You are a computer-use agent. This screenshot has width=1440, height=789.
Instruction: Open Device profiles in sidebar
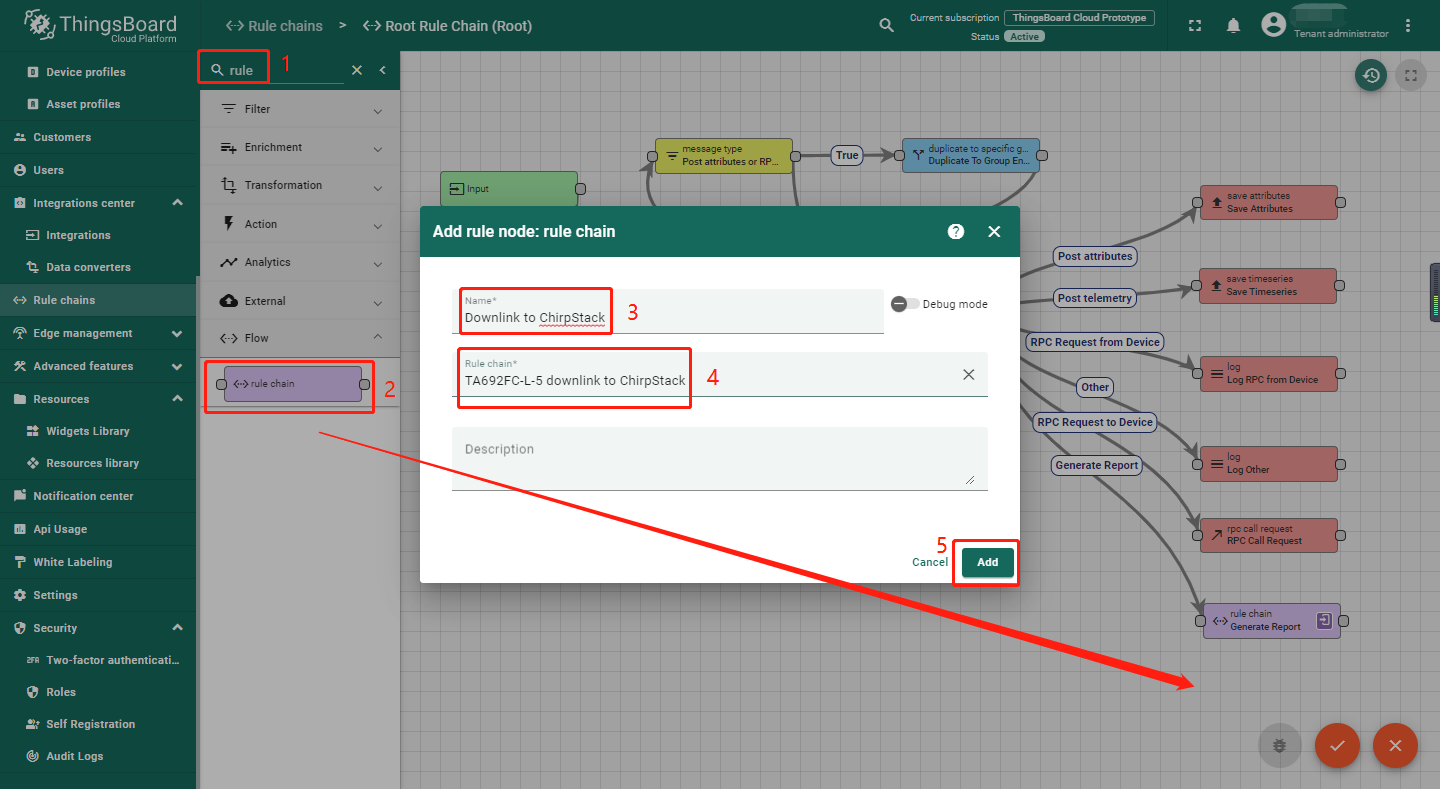[x=98, y=72]
